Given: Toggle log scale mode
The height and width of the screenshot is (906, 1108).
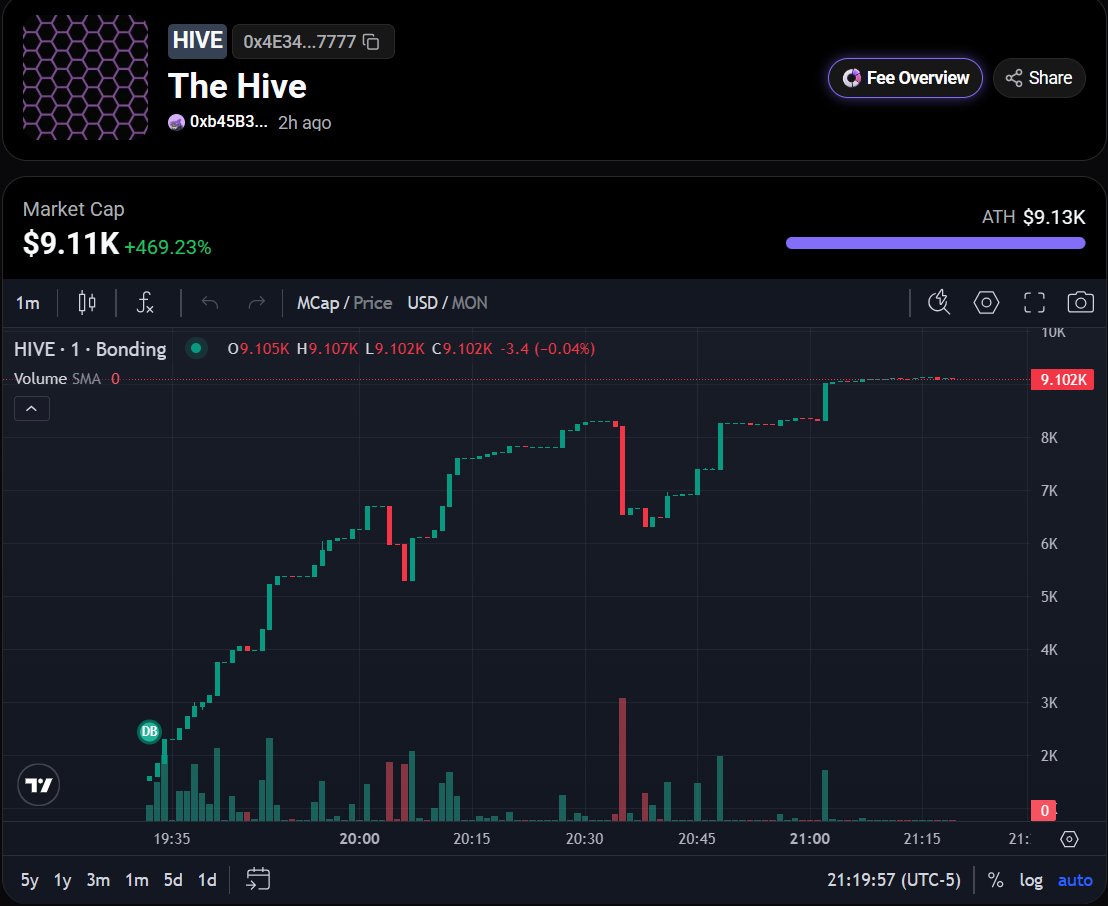Looking at the screenshot, I should click(x=1031, y=880).
